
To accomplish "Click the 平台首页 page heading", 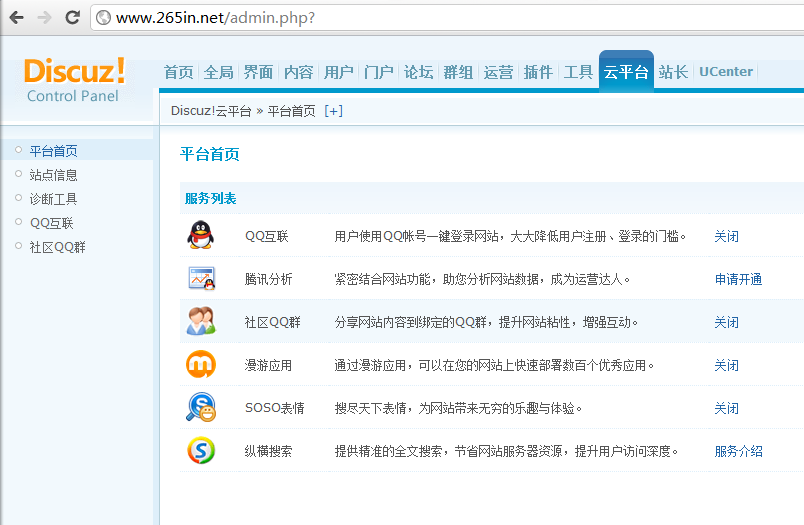I will click(210, 154).
